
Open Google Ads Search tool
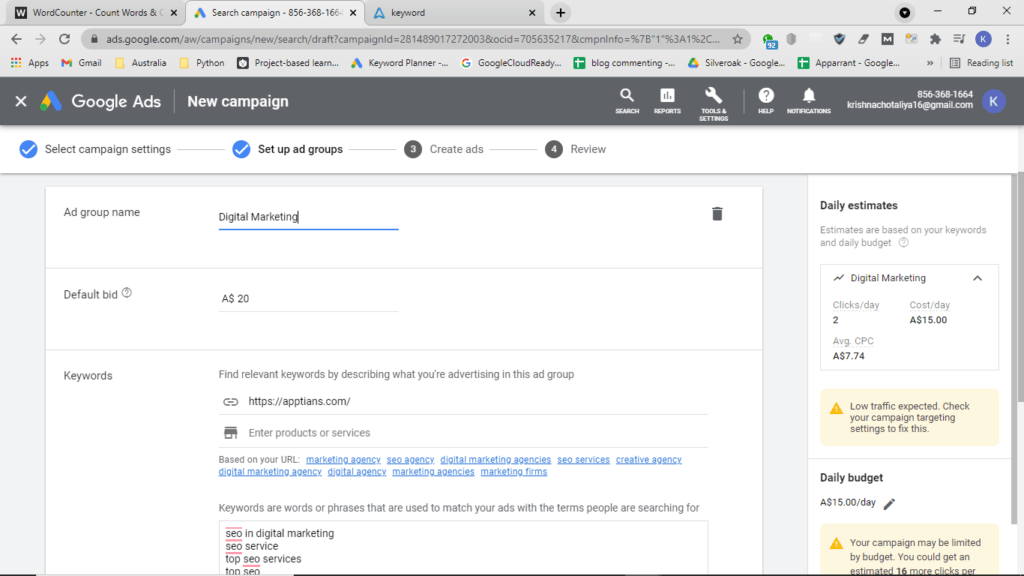626,101
